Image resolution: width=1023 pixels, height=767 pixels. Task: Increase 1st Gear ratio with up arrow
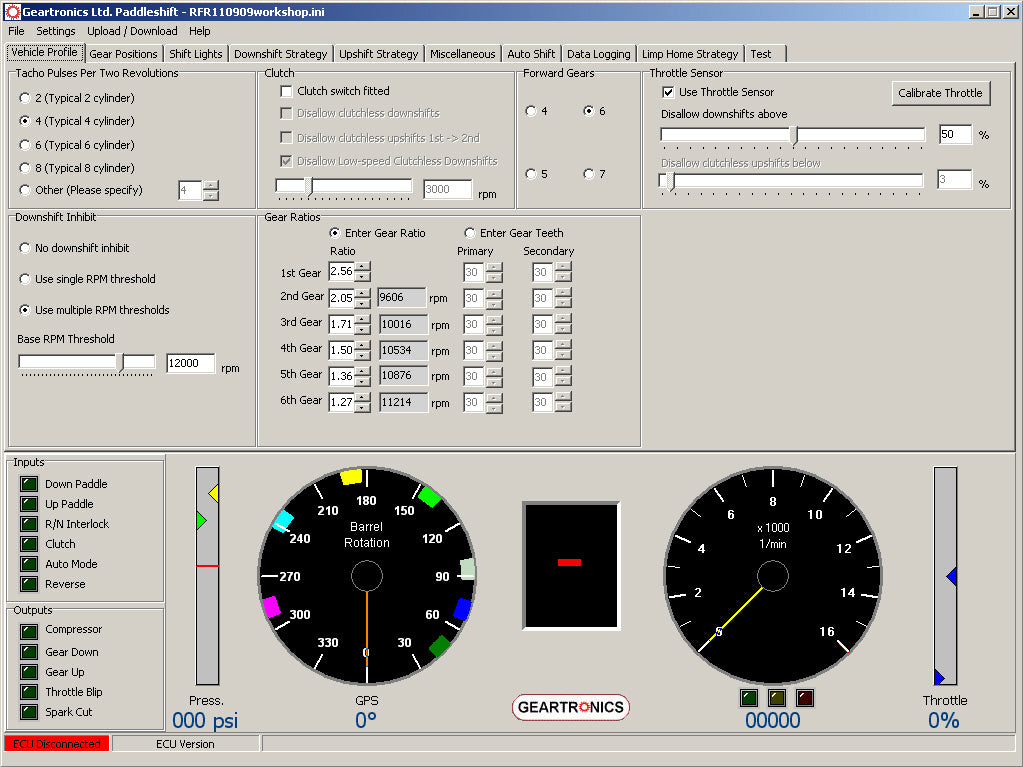tap(362, 266)
